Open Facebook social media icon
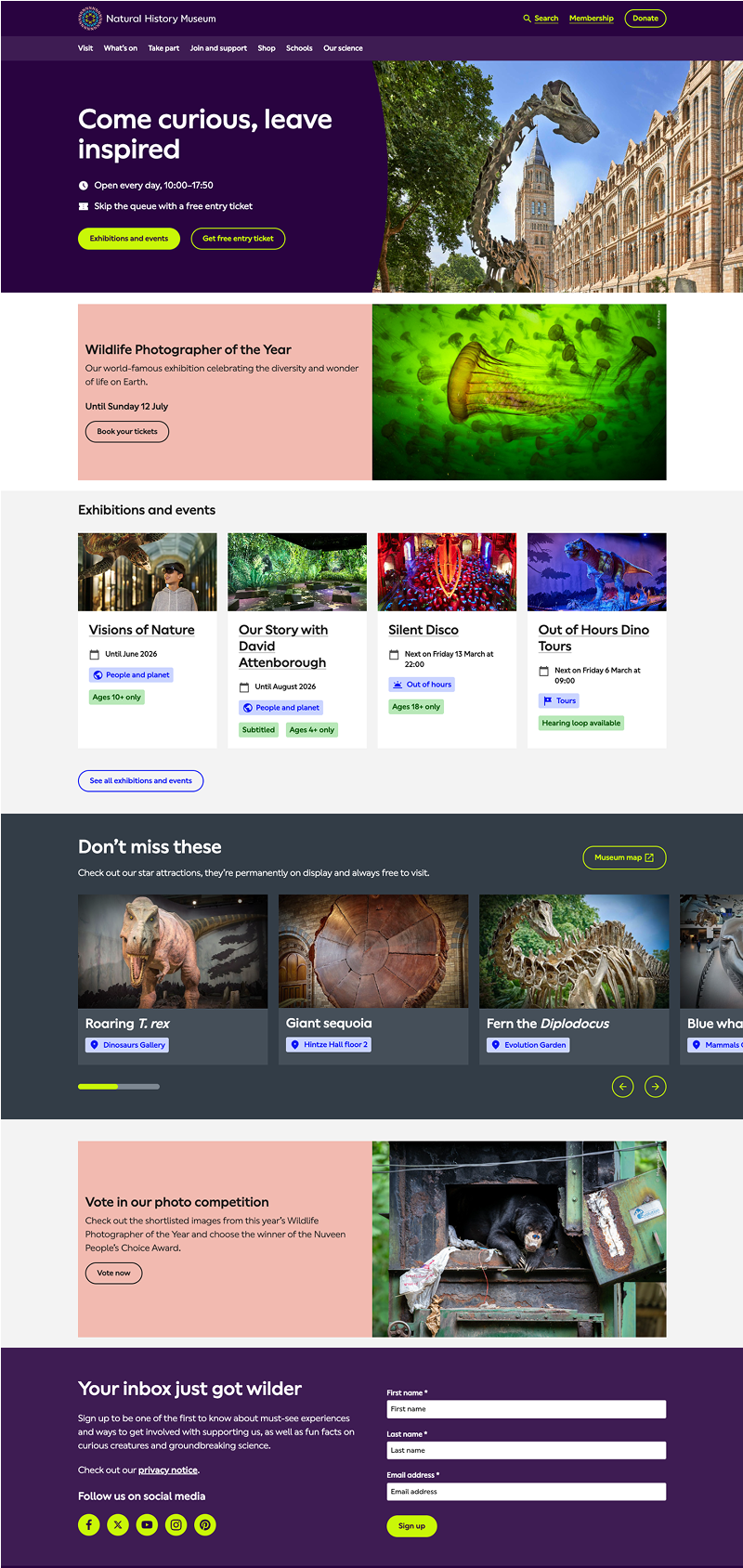 pos(89,1524)
